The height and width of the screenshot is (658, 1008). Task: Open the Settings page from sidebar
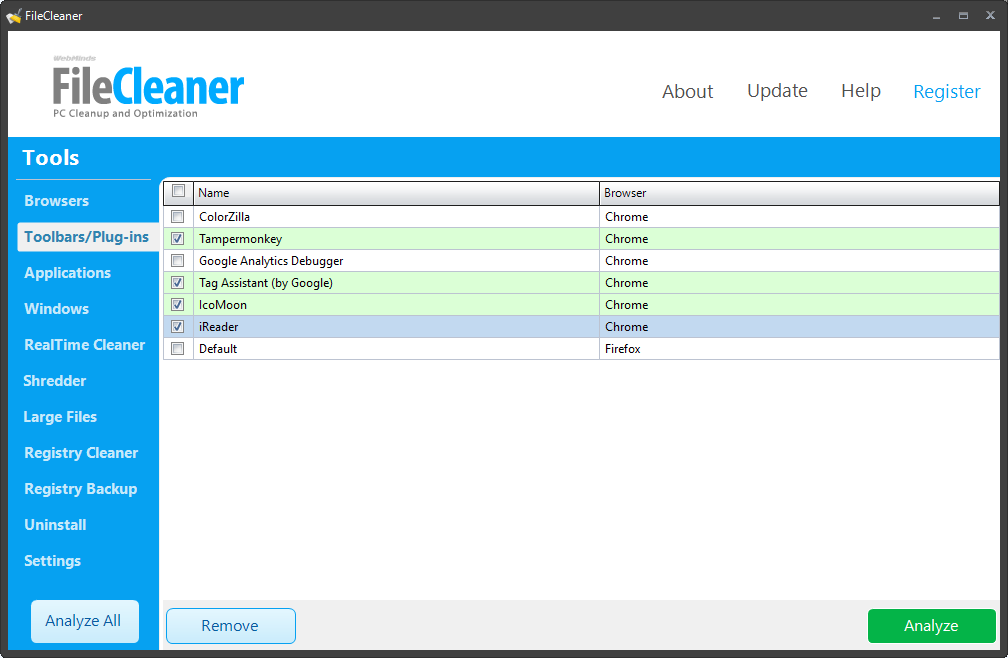(53, 561)
